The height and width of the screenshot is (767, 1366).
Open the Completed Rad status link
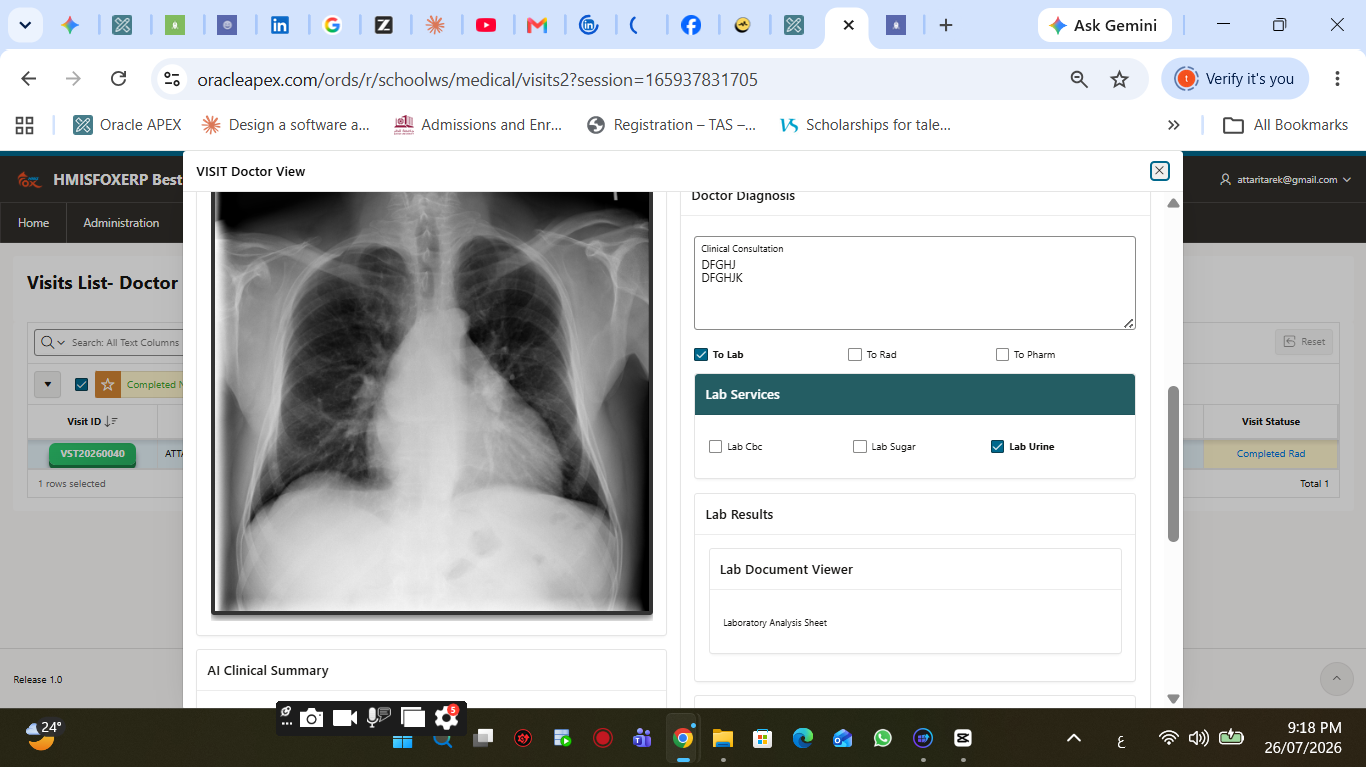pos(1270,454)
